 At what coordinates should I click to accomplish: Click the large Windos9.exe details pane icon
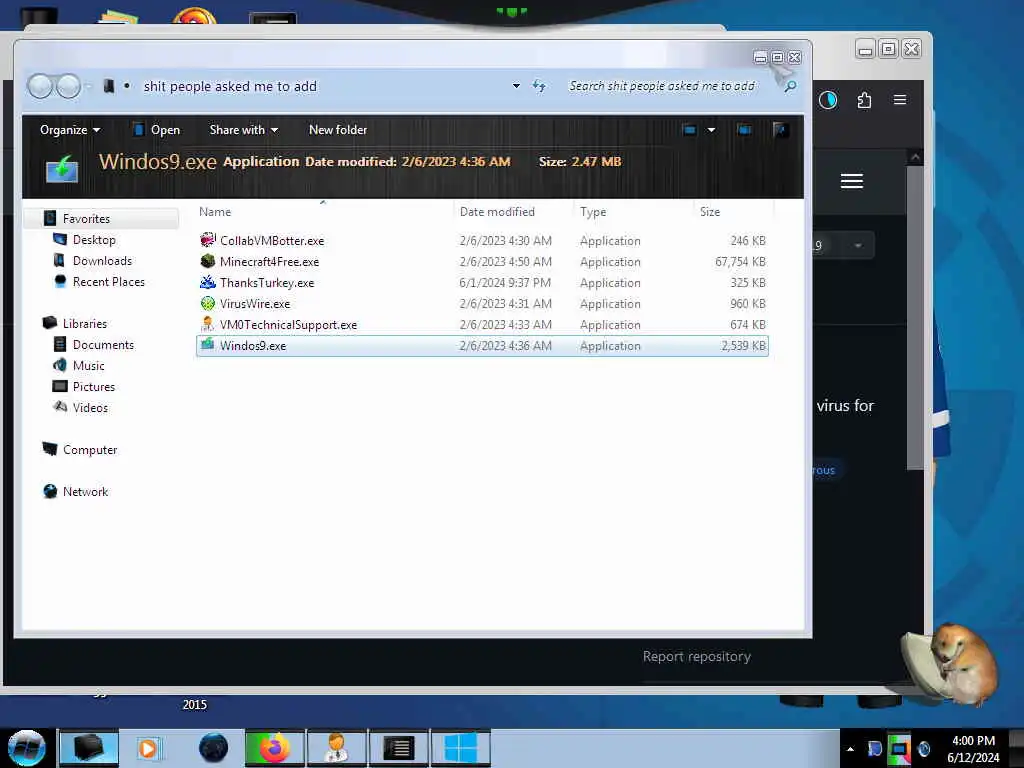[x=62, y=168]
